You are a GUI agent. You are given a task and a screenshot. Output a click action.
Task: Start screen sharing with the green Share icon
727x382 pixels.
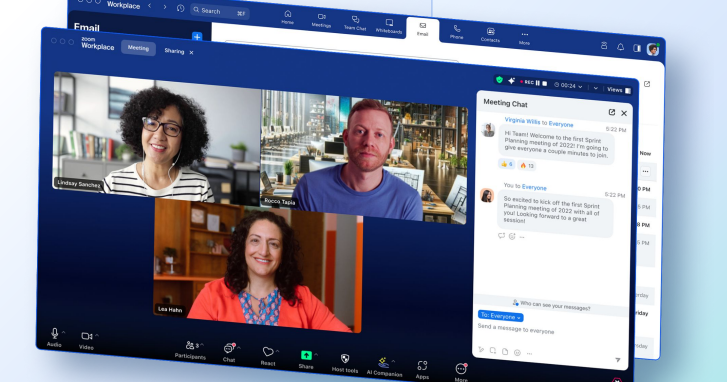point(306,355)
